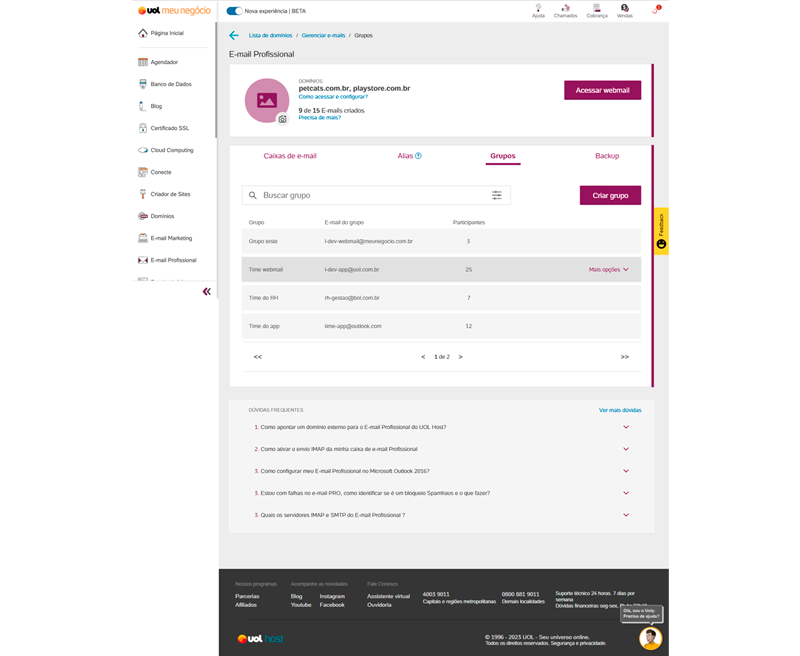Click the Criar grupo button

click(x=610, y=195)
